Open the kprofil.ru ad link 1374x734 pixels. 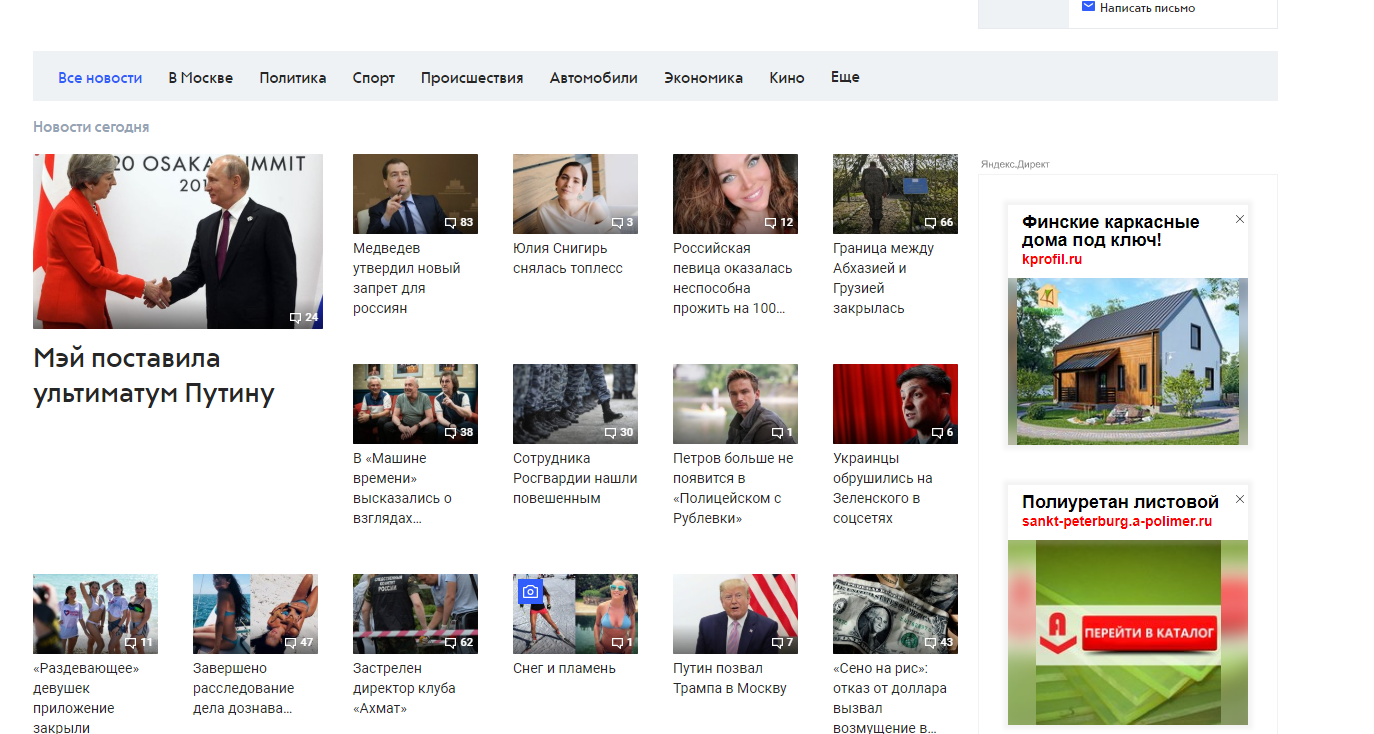(x=1052, y=259)
